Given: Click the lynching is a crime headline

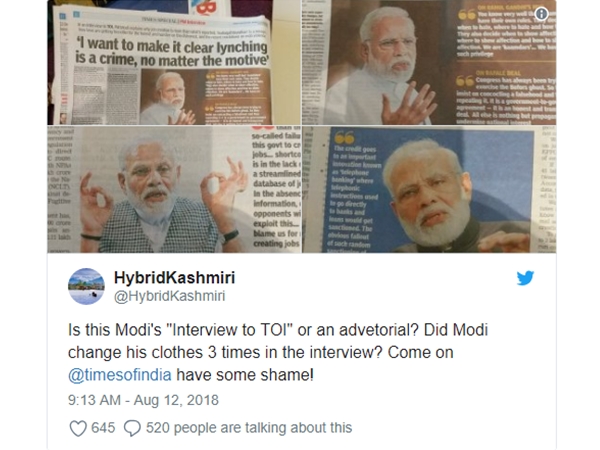Looking at the screenshot, I should click(171, 53).
